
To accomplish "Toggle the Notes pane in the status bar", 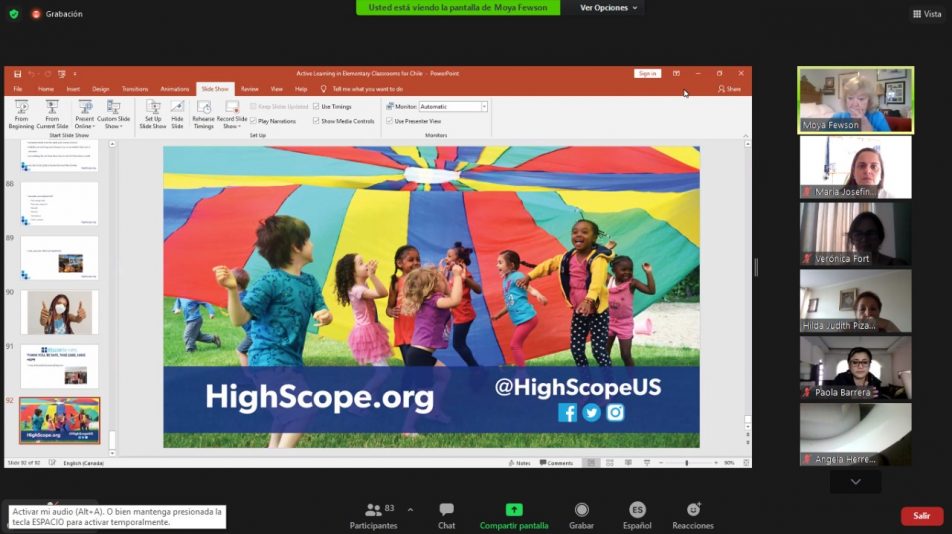I will [519, 463].
